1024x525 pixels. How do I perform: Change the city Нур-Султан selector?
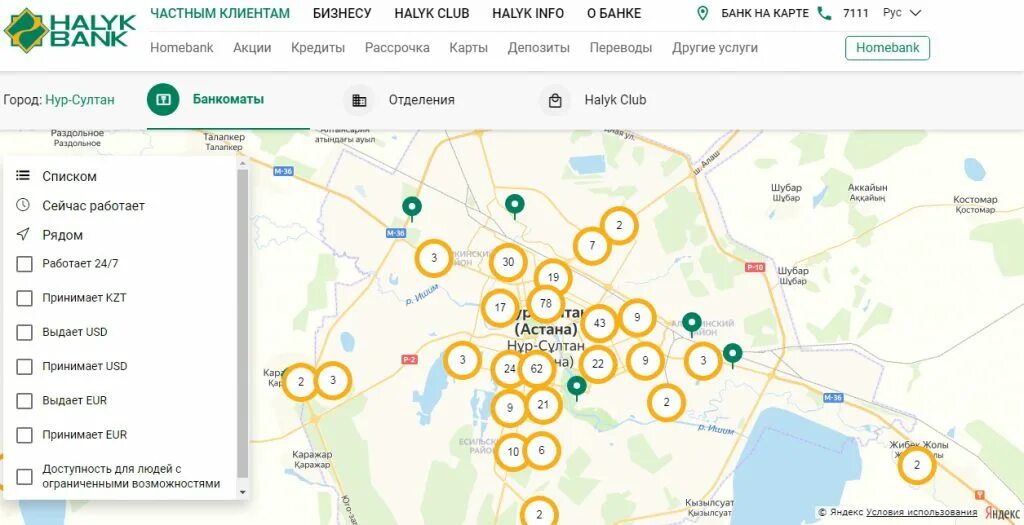tap(80, 100)
